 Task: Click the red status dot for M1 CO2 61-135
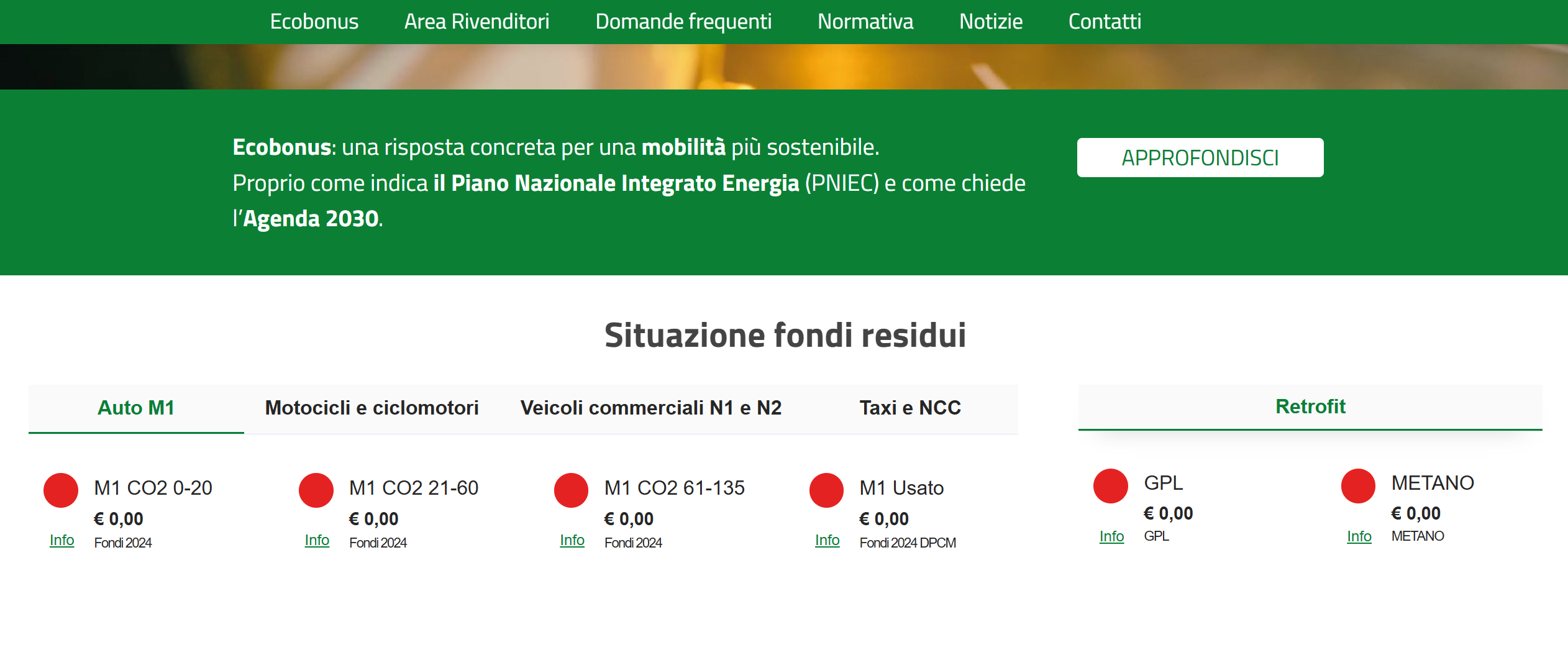(x=571, y=490)
